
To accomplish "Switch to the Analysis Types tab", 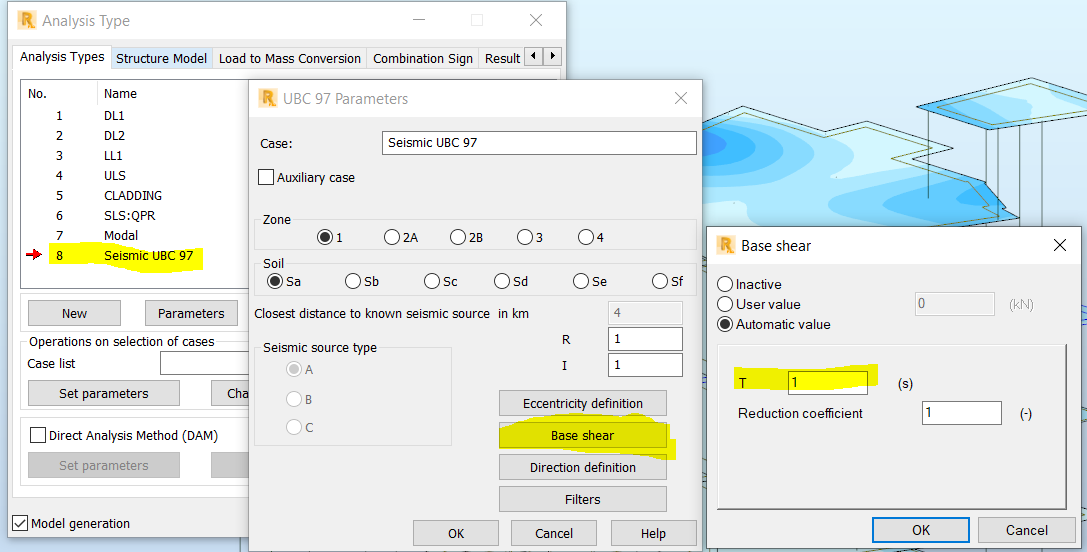I will coord(62,57).
